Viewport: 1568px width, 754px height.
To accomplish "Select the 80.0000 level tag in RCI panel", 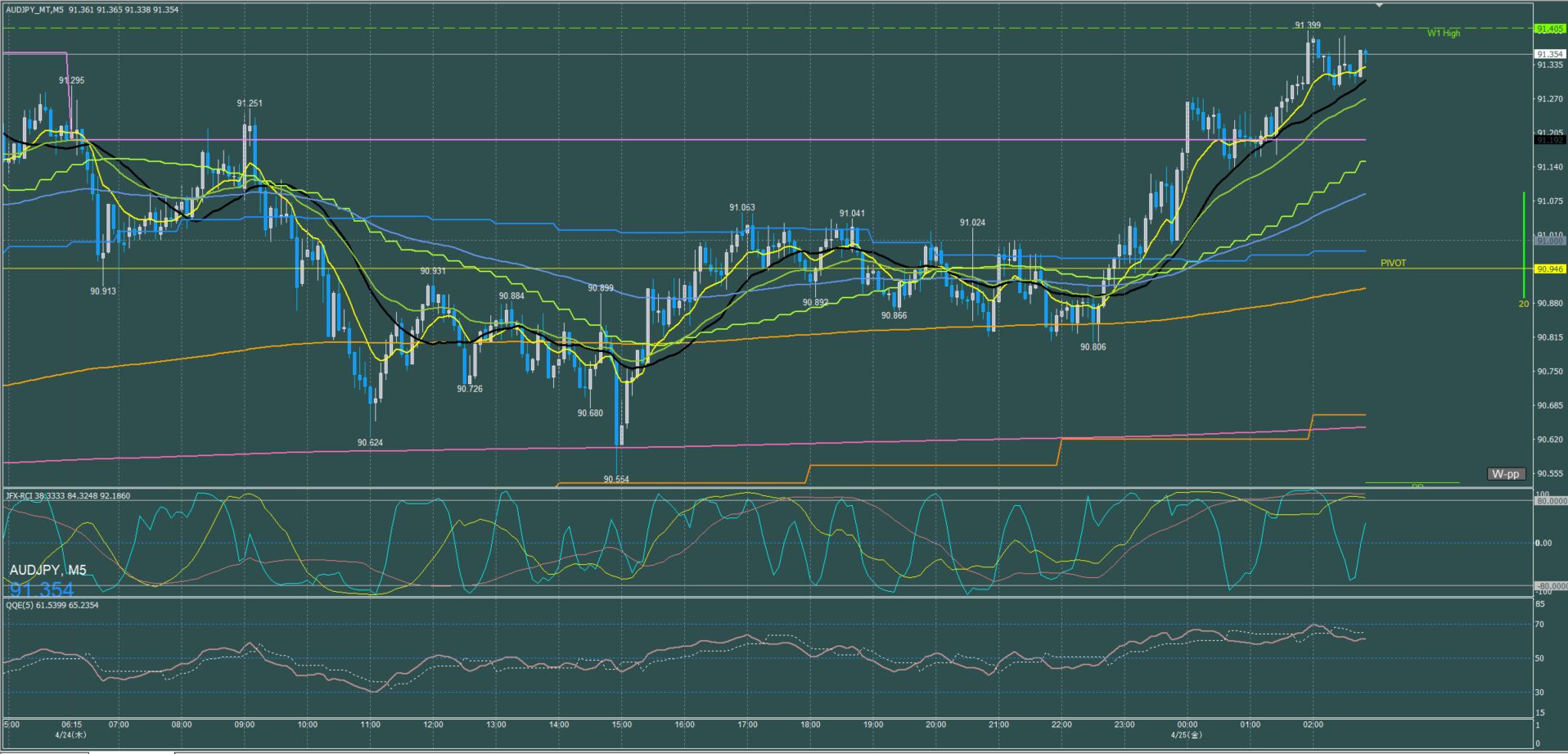I will pyautogui.click(x=1551, y=500).
